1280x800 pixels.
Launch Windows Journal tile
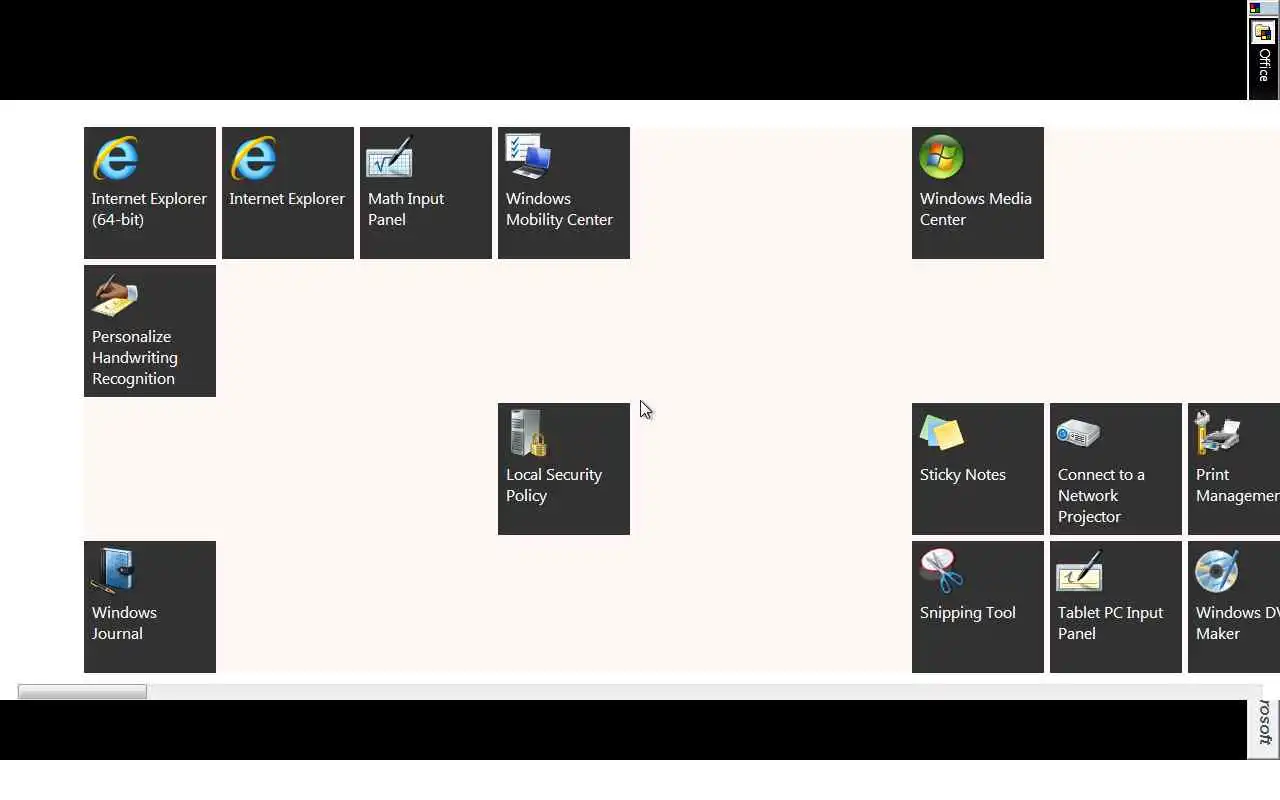pos(150,607)
